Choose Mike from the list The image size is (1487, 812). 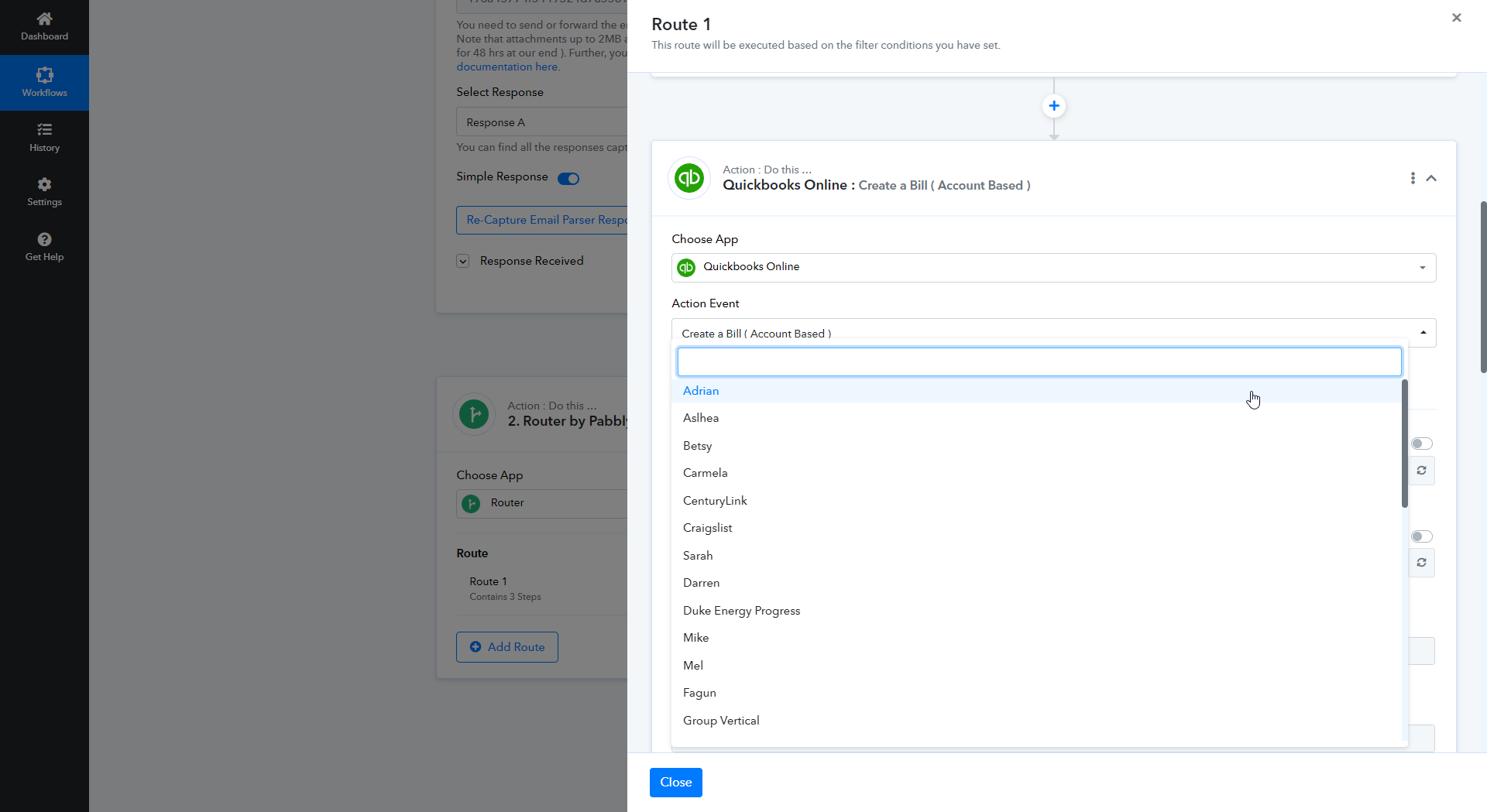pos(1036,638)
